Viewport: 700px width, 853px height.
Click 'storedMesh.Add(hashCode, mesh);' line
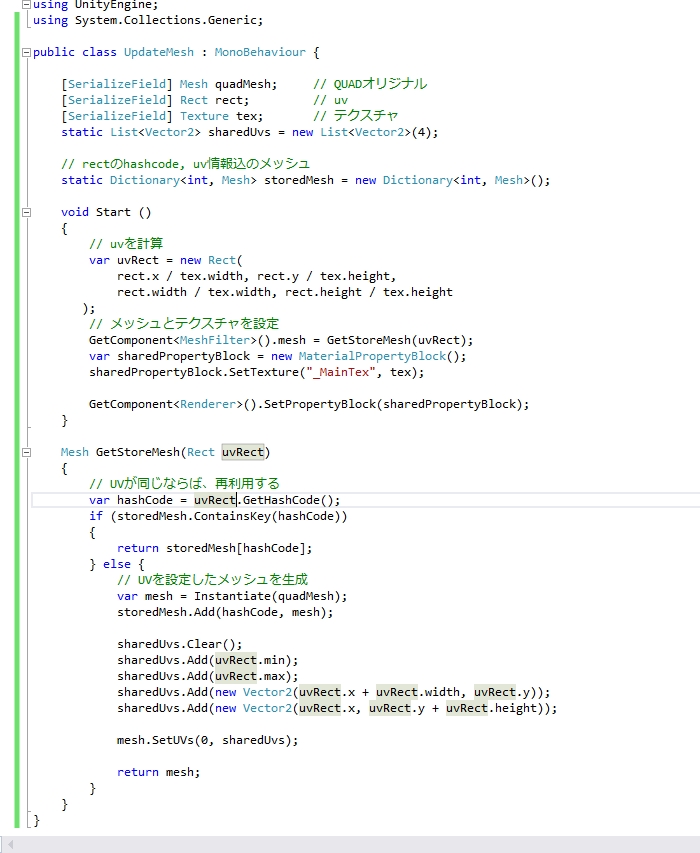point(225,613)
